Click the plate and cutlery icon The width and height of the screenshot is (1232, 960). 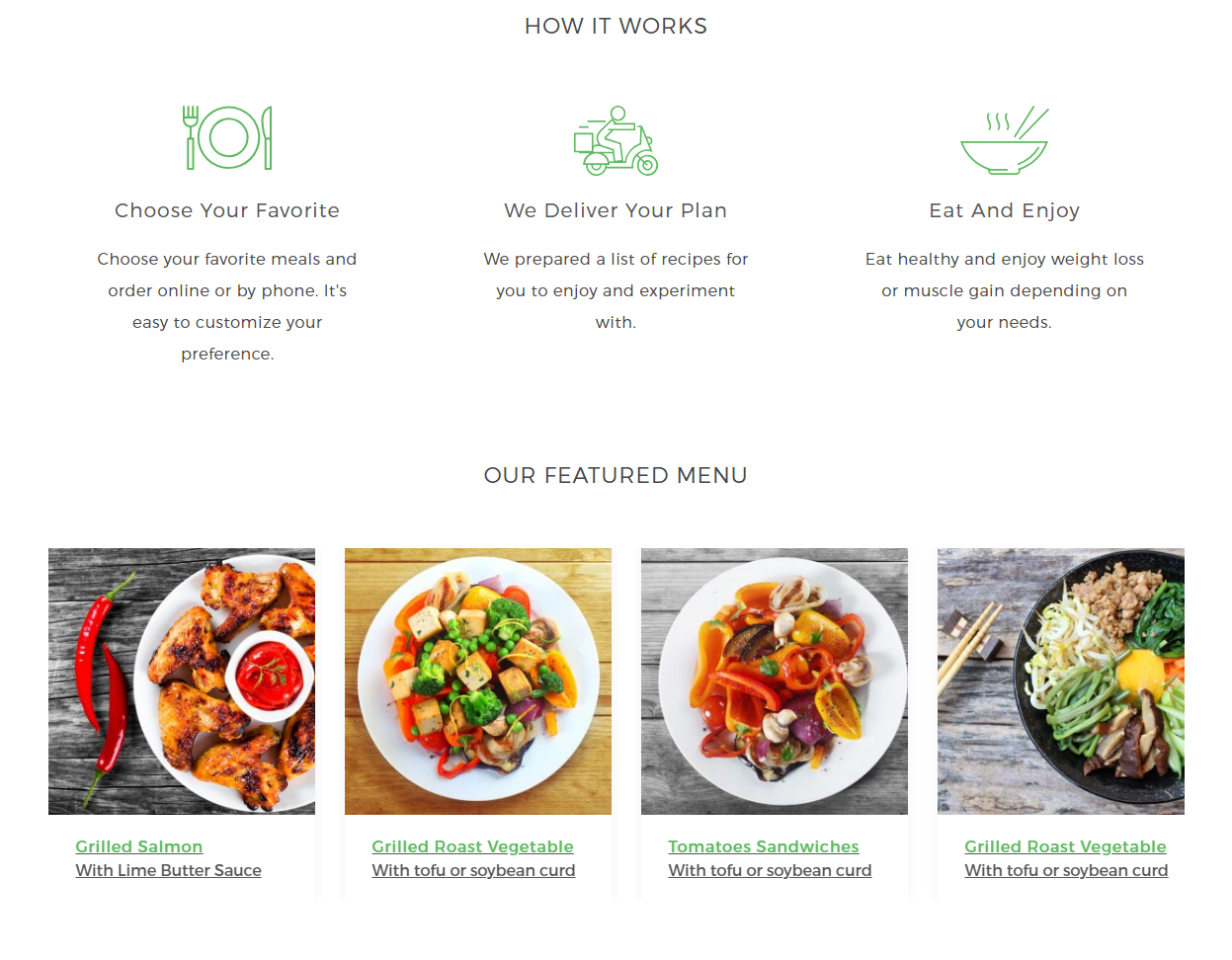[x=227, y=137]
